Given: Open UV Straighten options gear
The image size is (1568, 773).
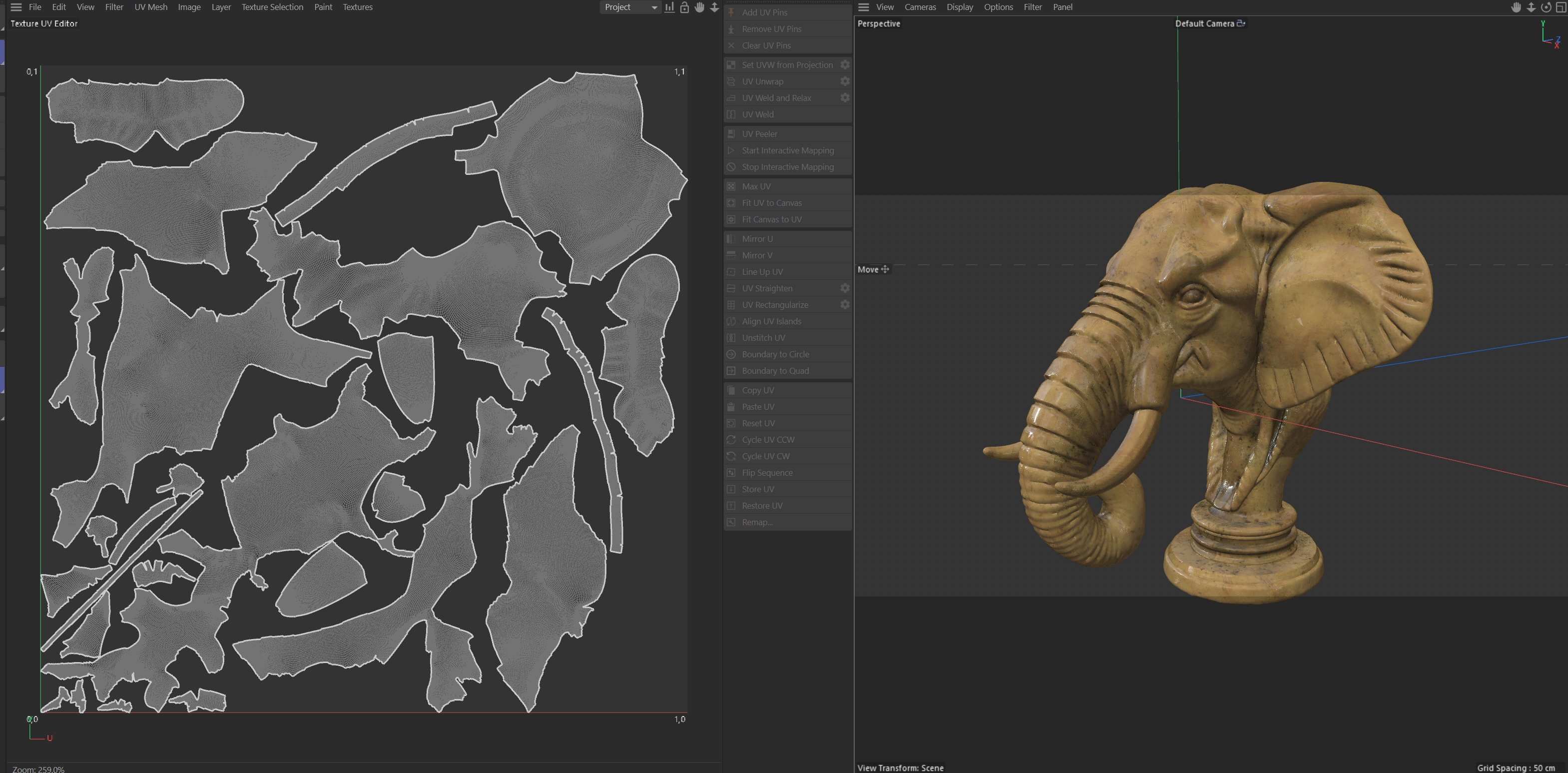Looking at the screenshot, I should (x=845, y=288).
